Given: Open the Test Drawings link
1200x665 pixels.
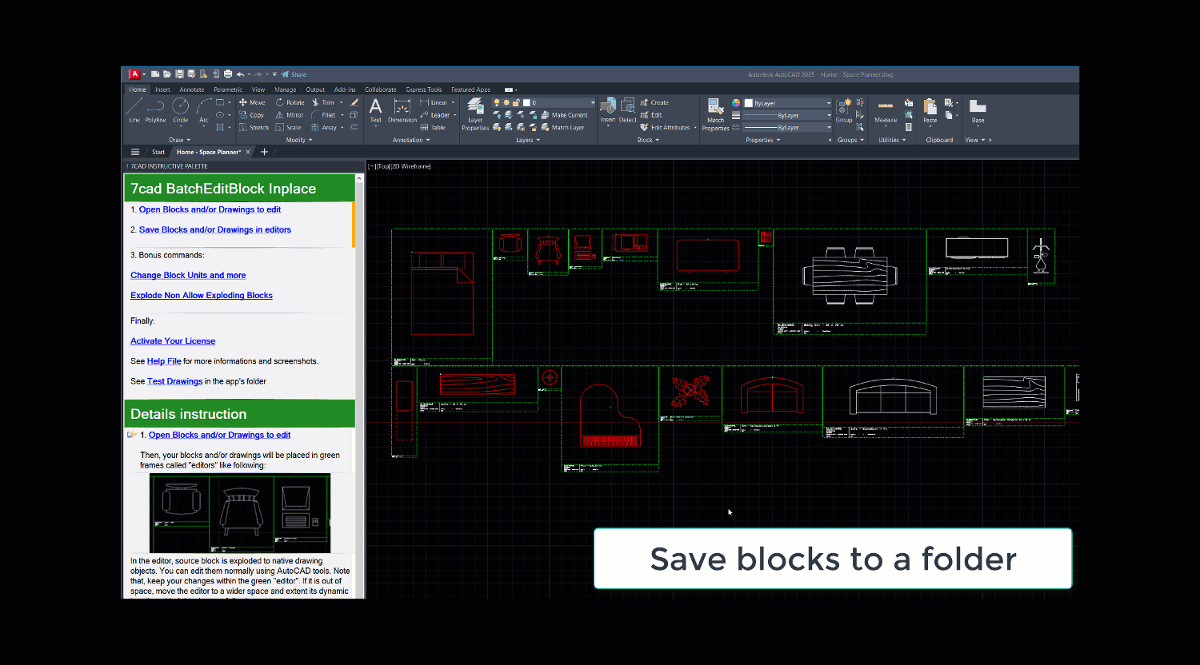Looking at the screenshot, I should (175, 381).
